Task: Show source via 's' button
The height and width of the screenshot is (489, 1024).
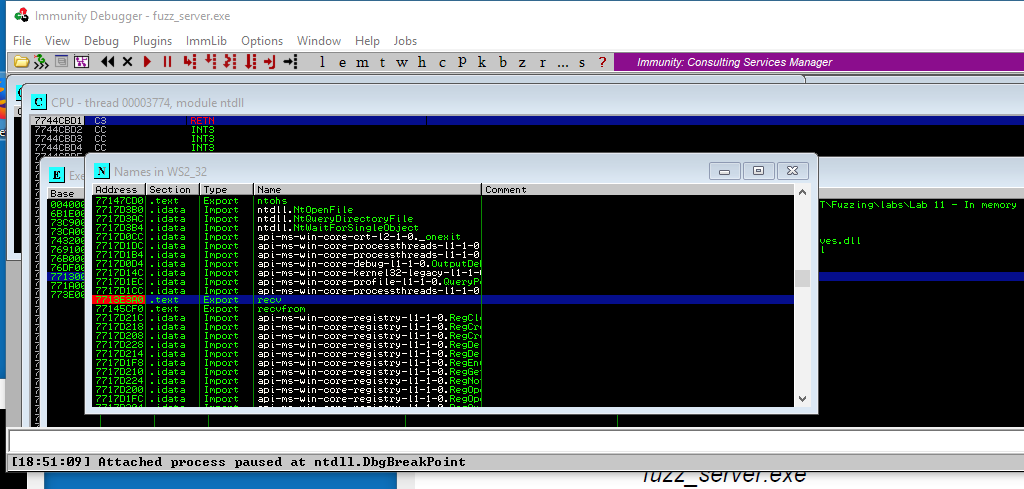Action: 582,63
